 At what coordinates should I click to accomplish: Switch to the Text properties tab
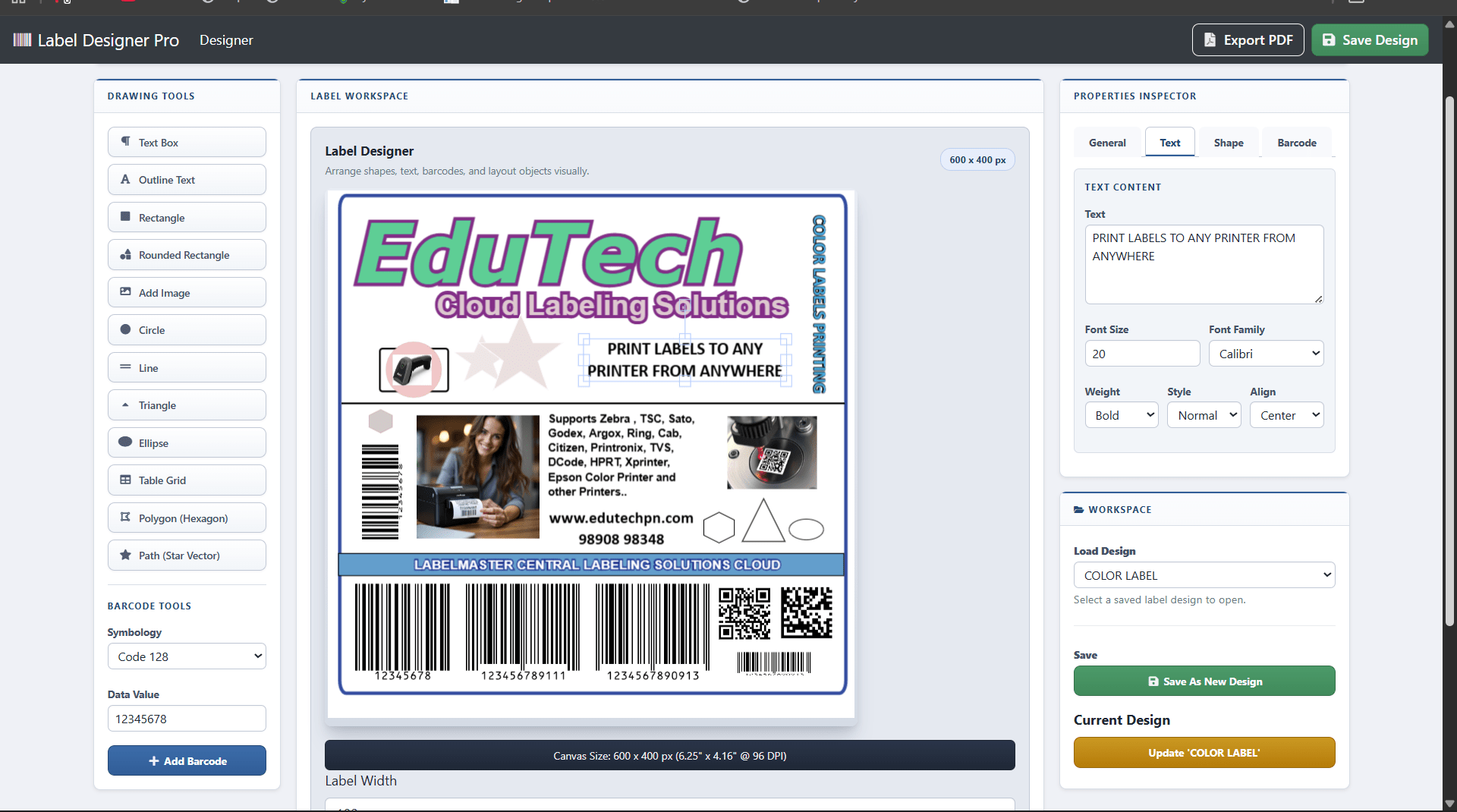click(x=1170, y=143)
